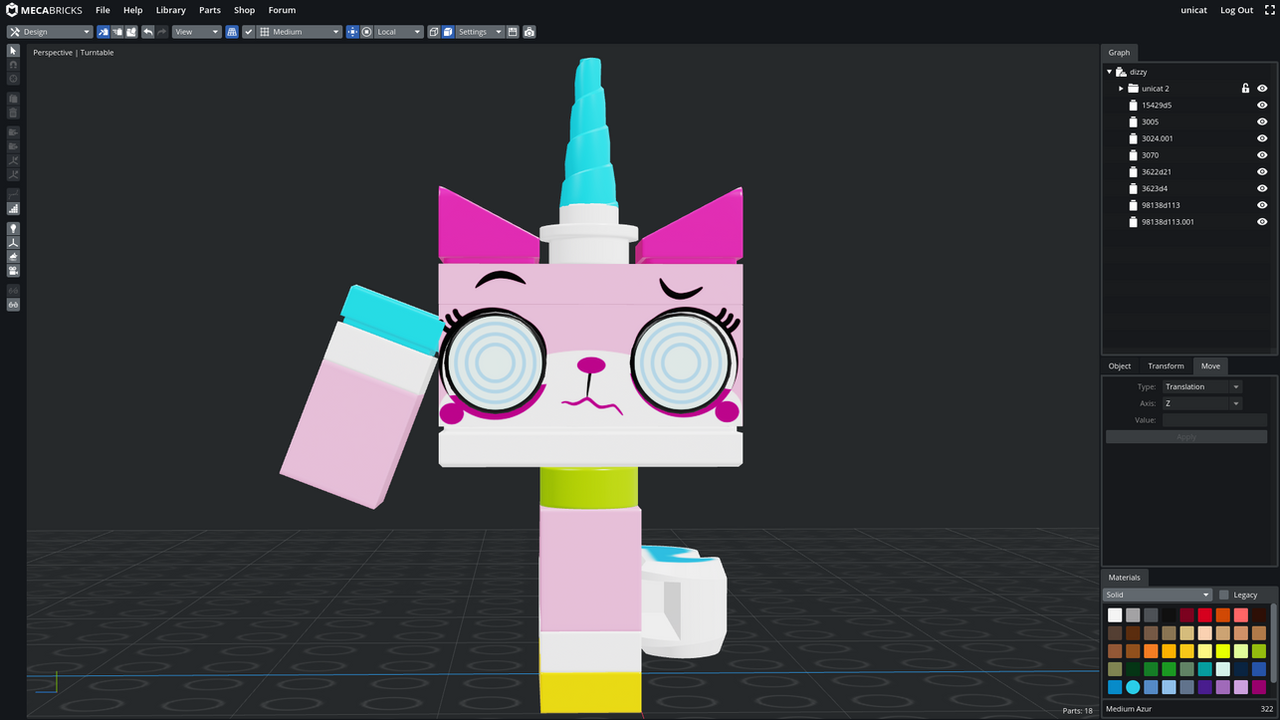This screenshot has width=1280, height=720.
Task: Click the bar chart steps icon
Action: tap(13, 208)
